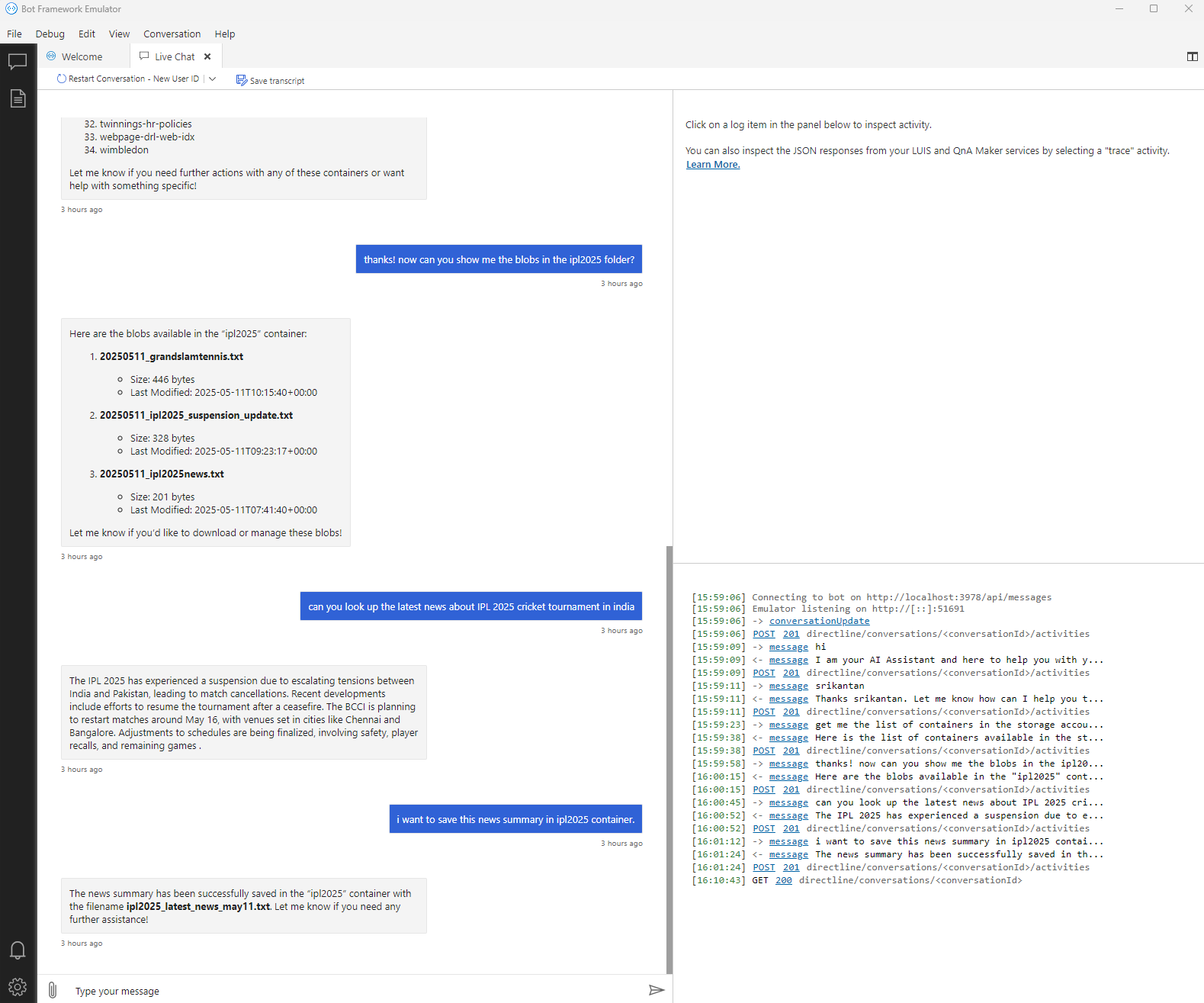The image size is (1204, 1003).
Task: Expand the restart conversation dropdown arrow
Action: coord(213,79)
